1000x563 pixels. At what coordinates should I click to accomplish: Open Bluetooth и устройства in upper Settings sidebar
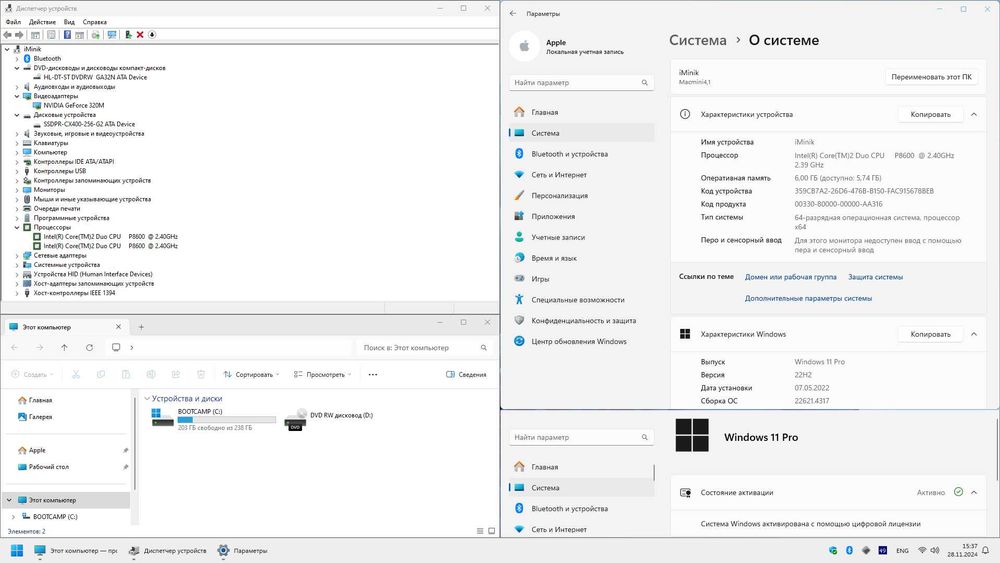pyautogui.click(x=582, y=154)
